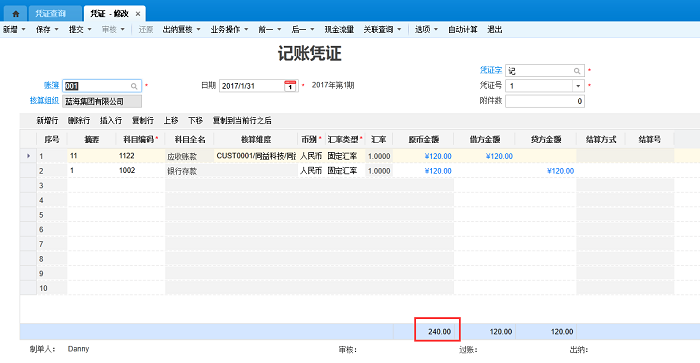Viewport: 700px width, 363px height.
Task: Expand the 业务操作 menu
Action: click(x=229, y=29)
